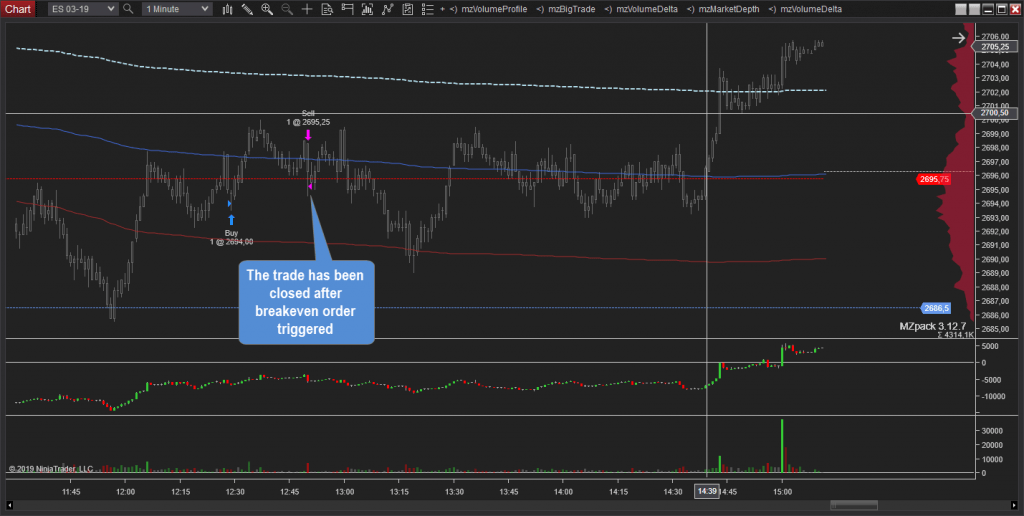Screen dimensions: 1024x516
Task: Select mzVolumeProfile indicator label
Action: pyautogui.click(x=494, y=10)
